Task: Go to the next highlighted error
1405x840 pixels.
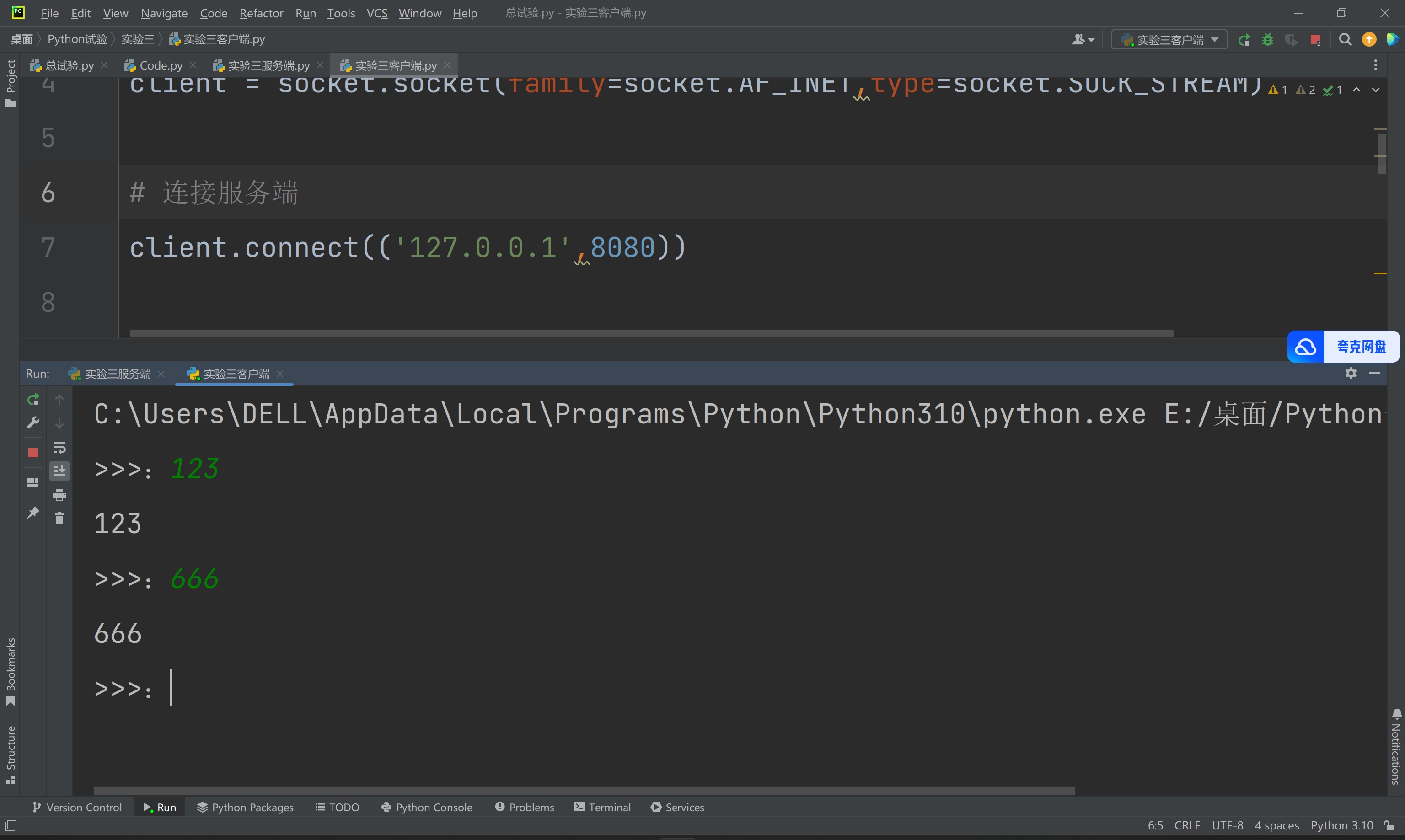Action: pyautogui.click(x=1376, y=90)
